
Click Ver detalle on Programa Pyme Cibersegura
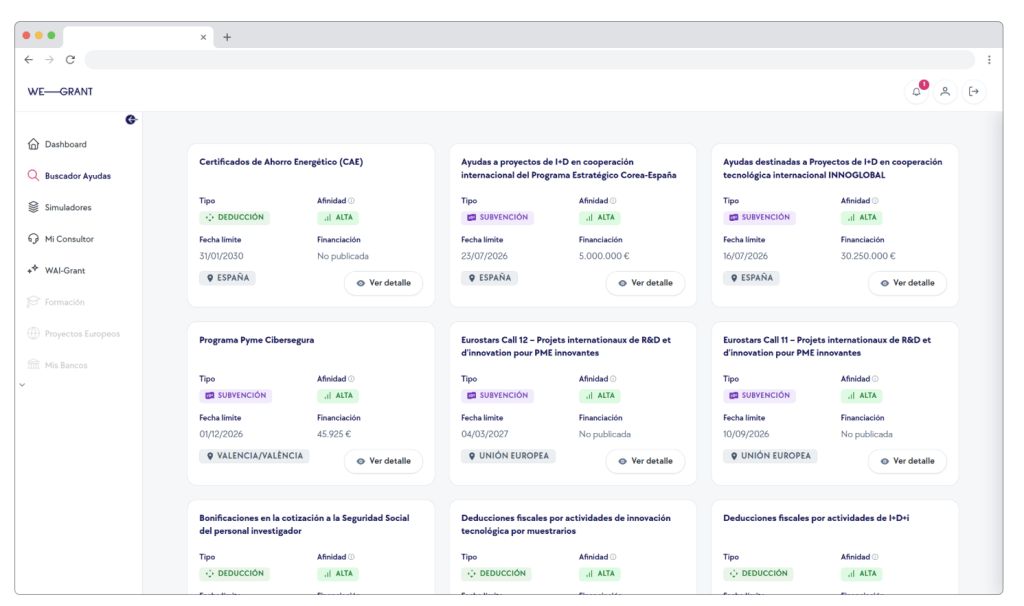(x=383, y=461)
